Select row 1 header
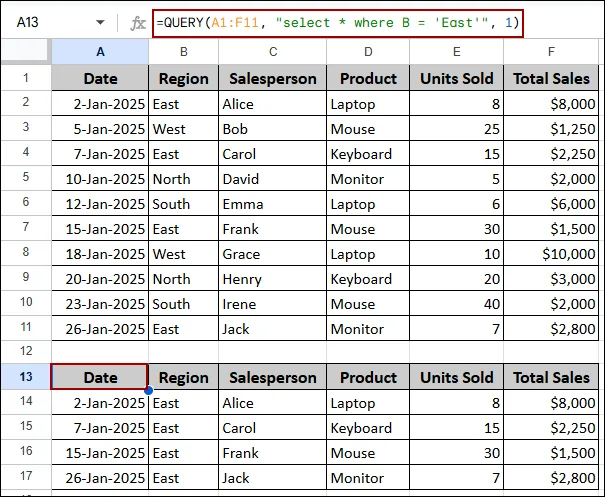605x497 pixels. [x=26, y=78]
